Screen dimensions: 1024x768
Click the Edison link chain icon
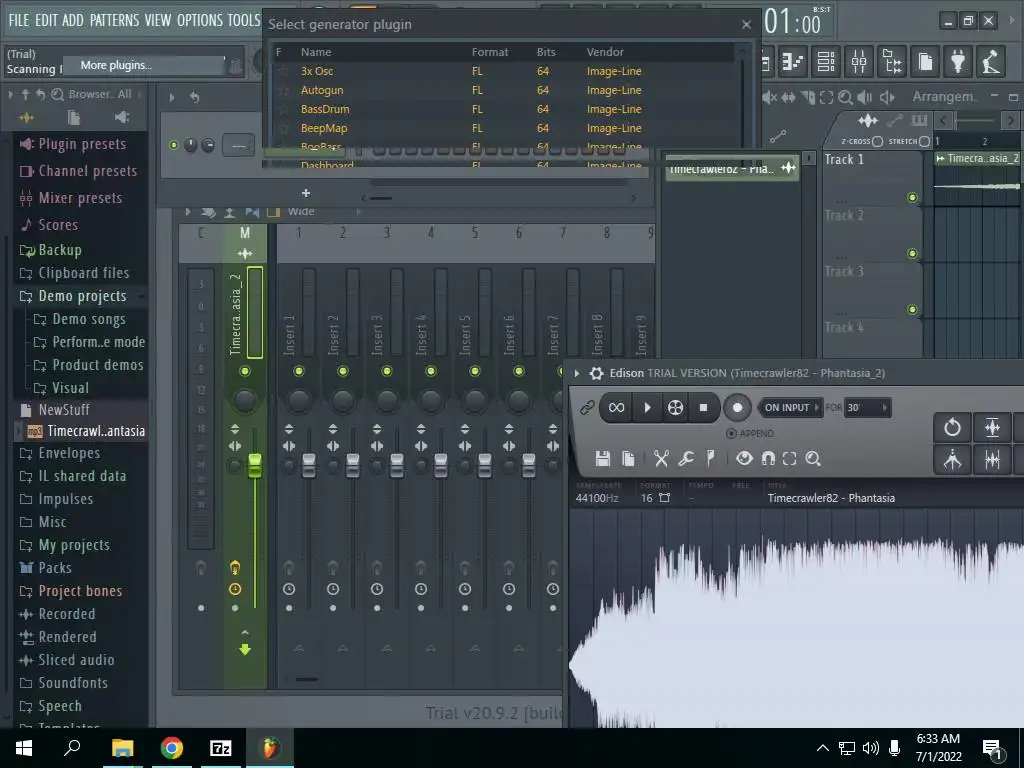(x=586, y=408)
